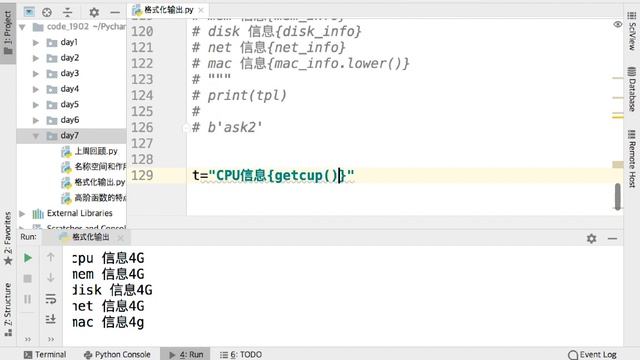Click the Stop button in Run panel
Screen dimensions: 640x360
(x=28, y=278)
